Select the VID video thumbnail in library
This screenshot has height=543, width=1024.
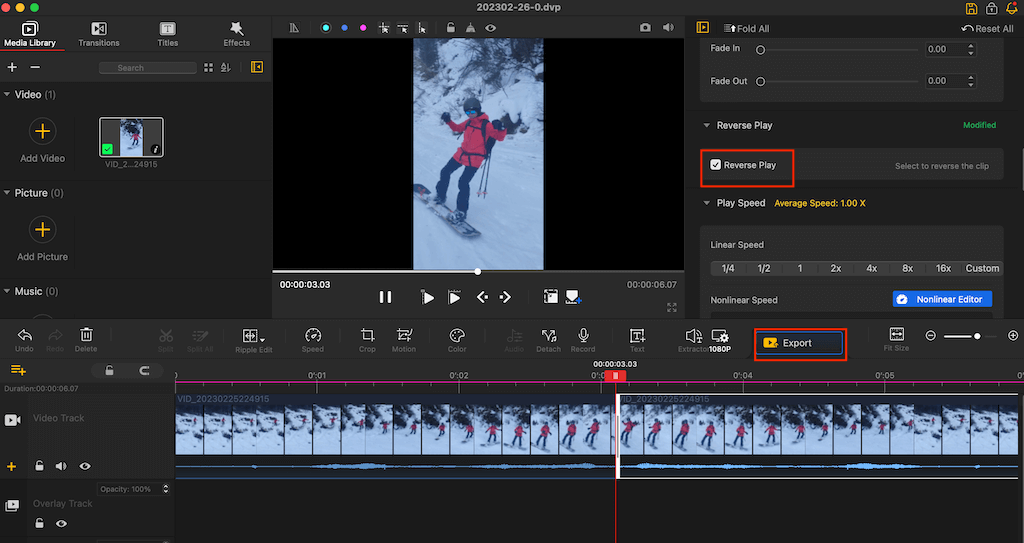coord(131,137)
